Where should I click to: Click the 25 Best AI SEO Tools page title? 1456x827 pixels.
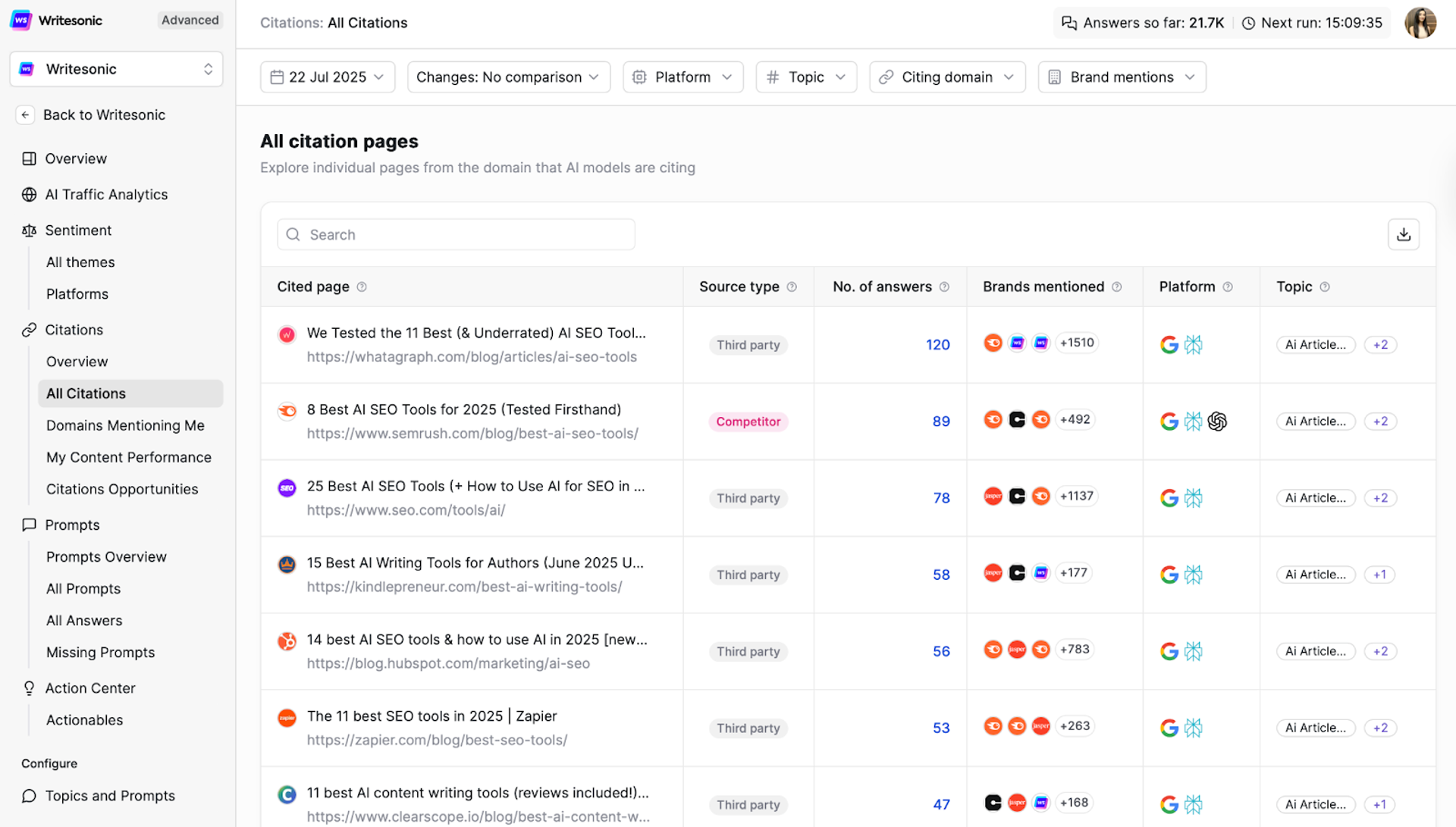pos(475,486)
